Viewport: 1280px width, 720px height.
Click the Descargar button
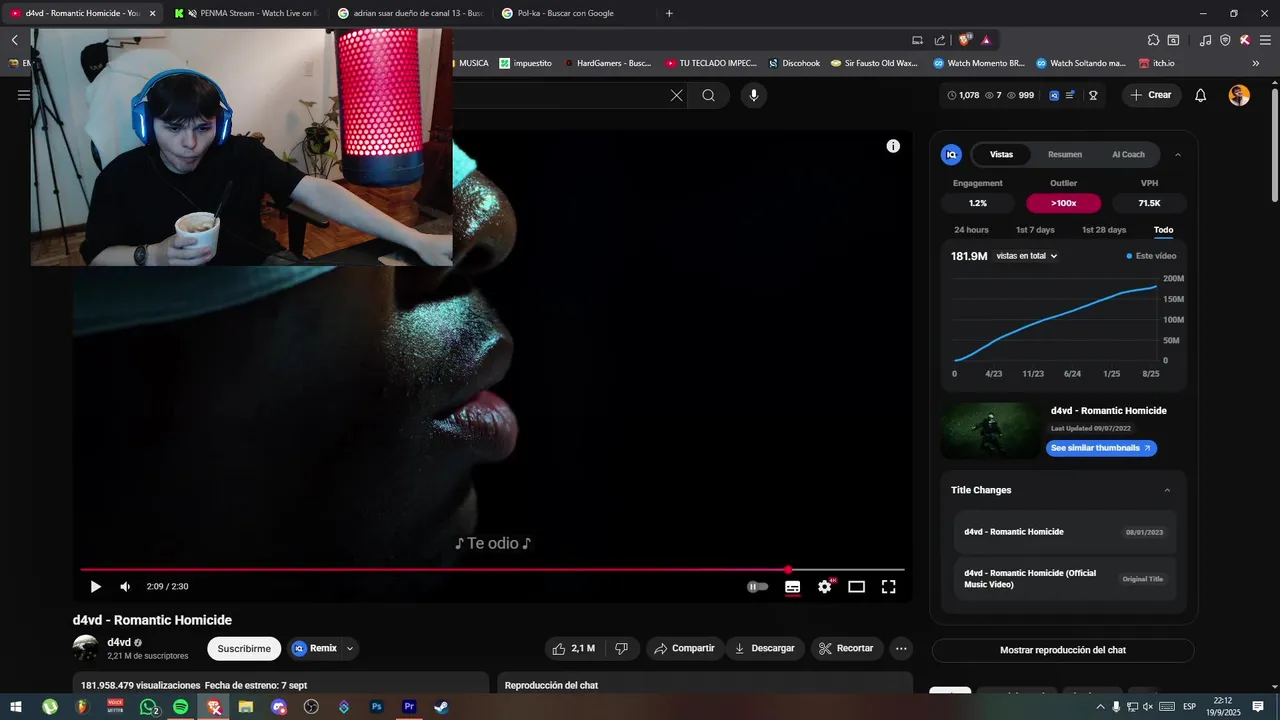[x=765, y=648]
